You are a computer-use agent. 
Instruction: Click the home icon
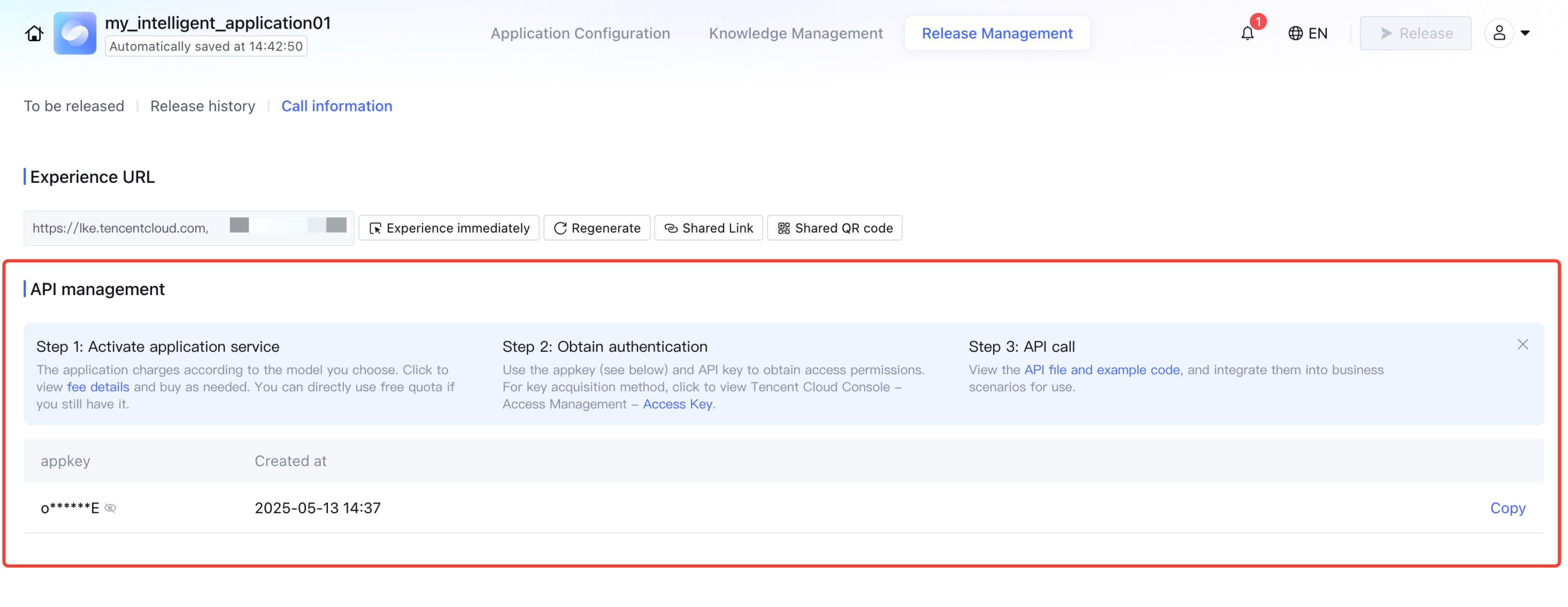(34, 34)
